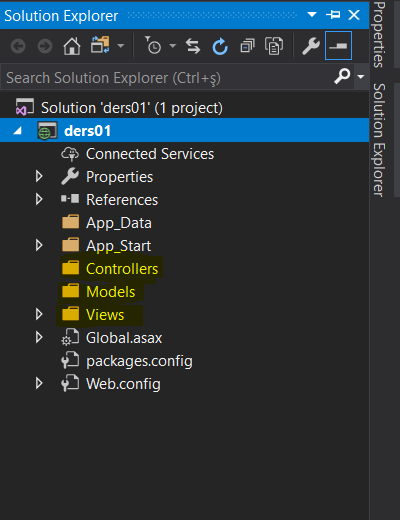Collapse the ders01 project node
The height and width of the screenshot is (520, 400).
17,131
